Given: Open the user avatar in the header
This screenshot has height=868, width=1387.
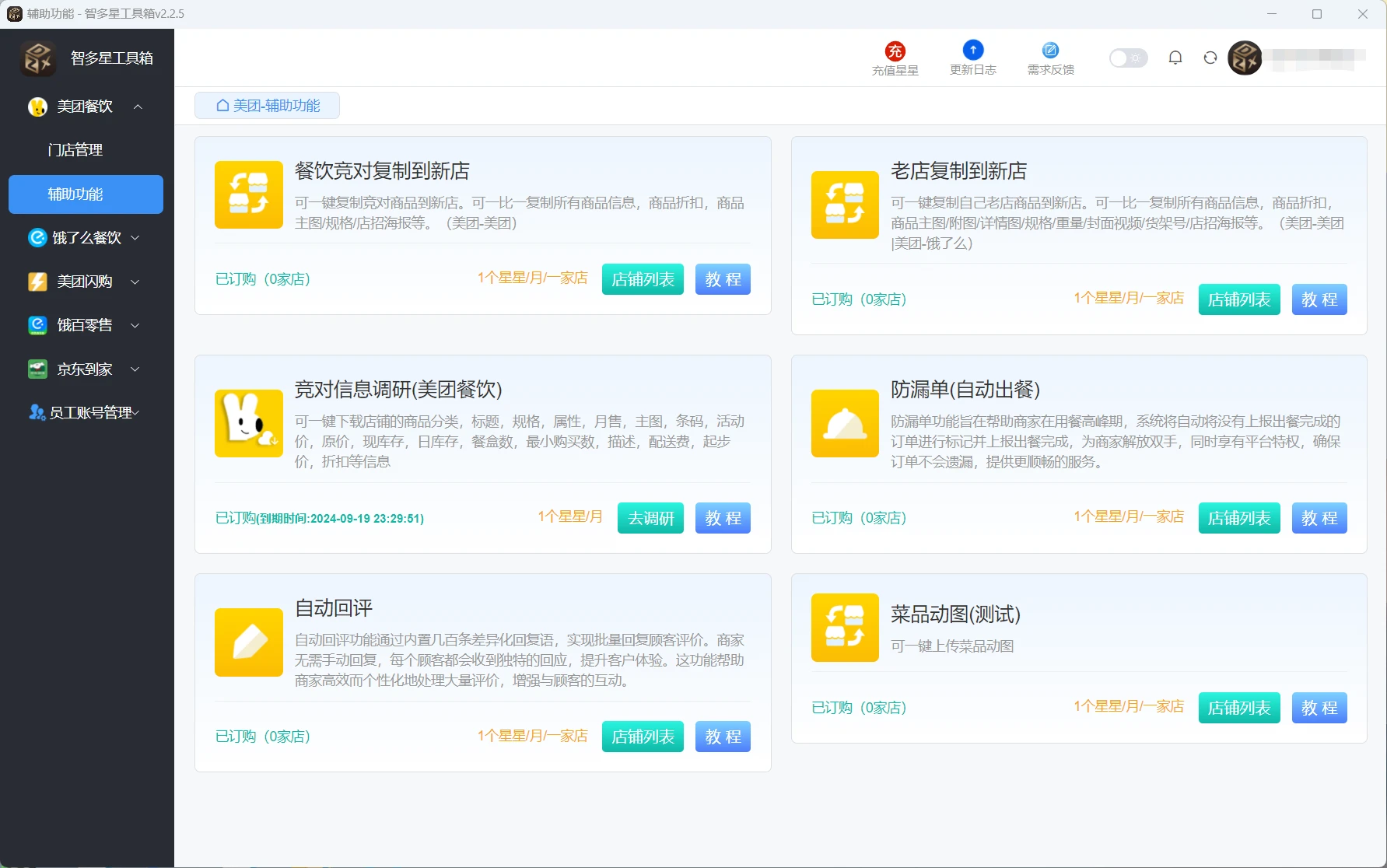Looking at the screenshot, I should pyautogui.click(x=1245, y=58).
